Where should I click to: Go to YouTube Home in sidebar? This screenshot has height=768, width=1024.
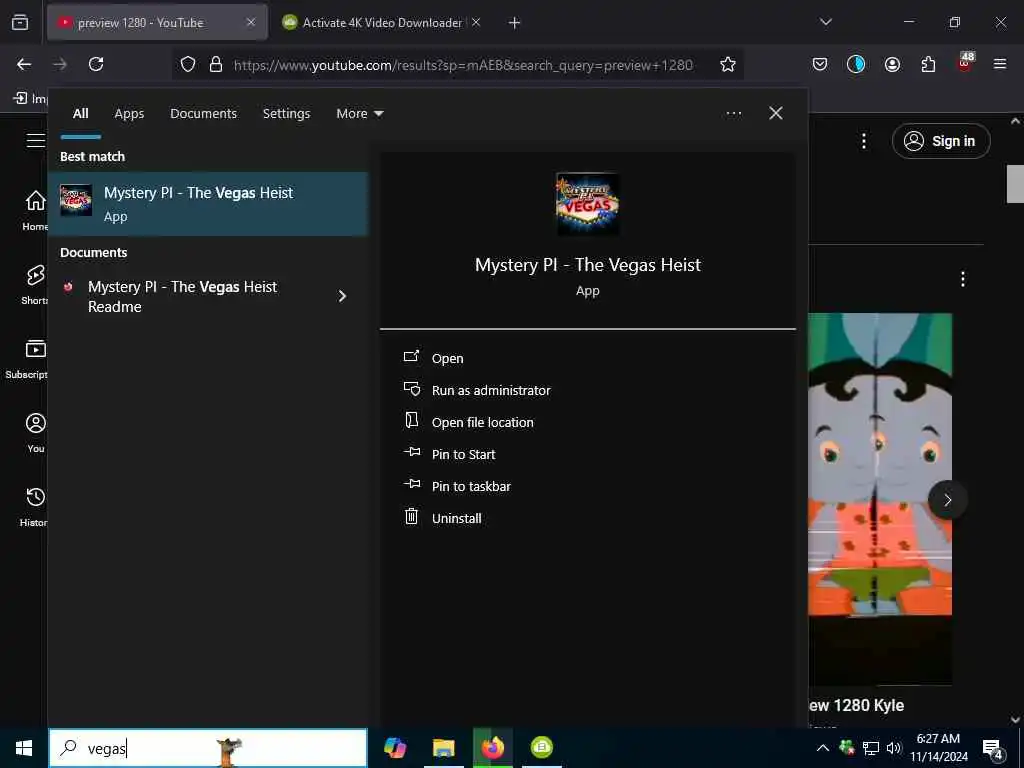point(34,209)
